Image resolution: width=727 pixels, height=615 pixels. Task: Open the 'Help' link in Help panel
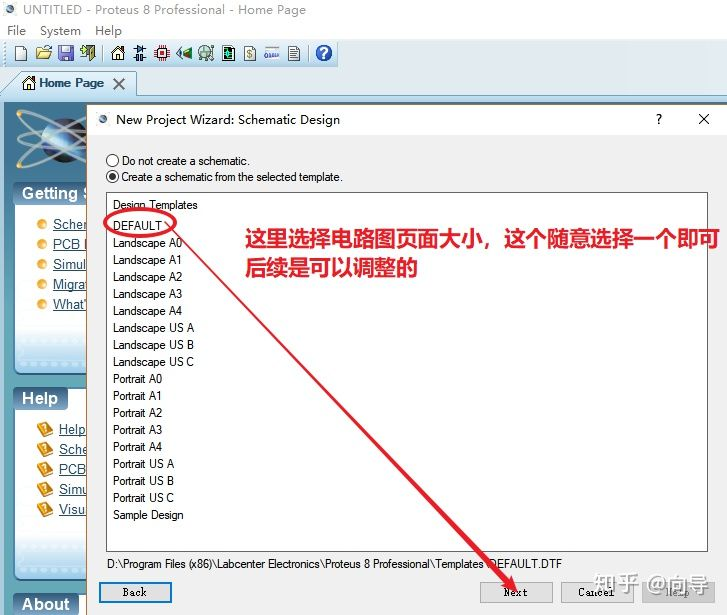[72, 429]
